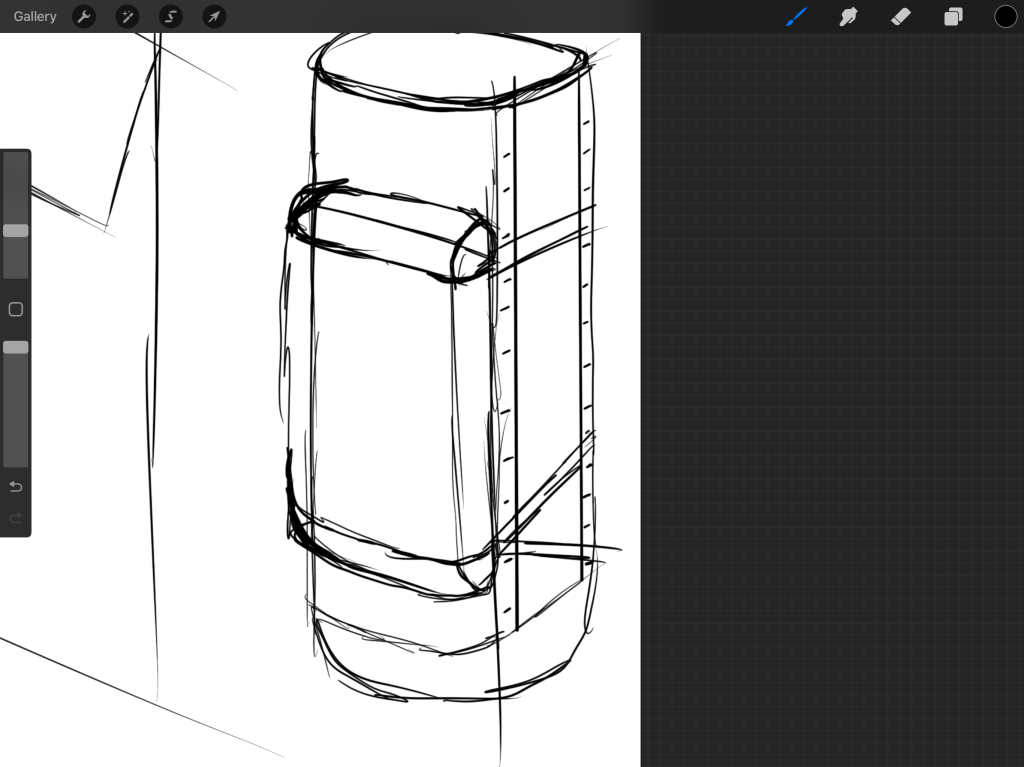Select the Paint brush tool
The height and width of the screenshot is (767, 1024).
pos(796,17)
